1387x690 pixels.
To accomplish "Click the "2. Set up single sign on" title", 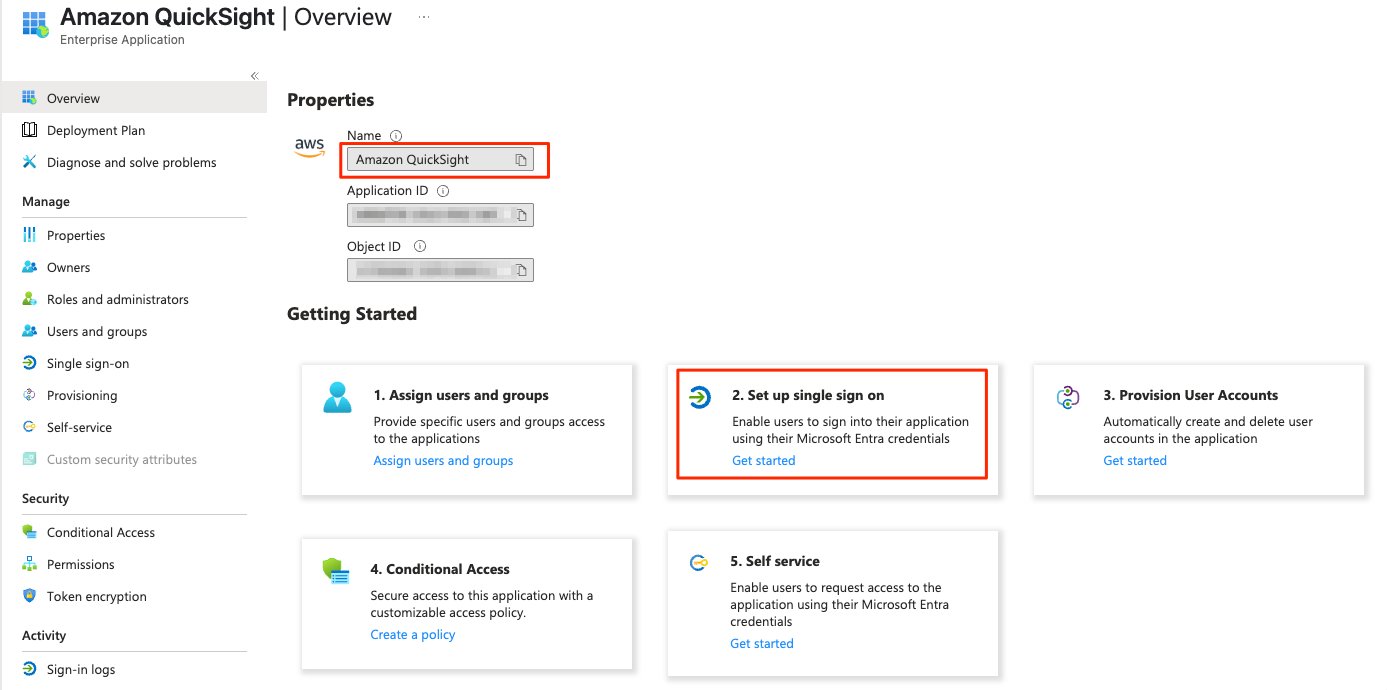I will tap(808, 395).
